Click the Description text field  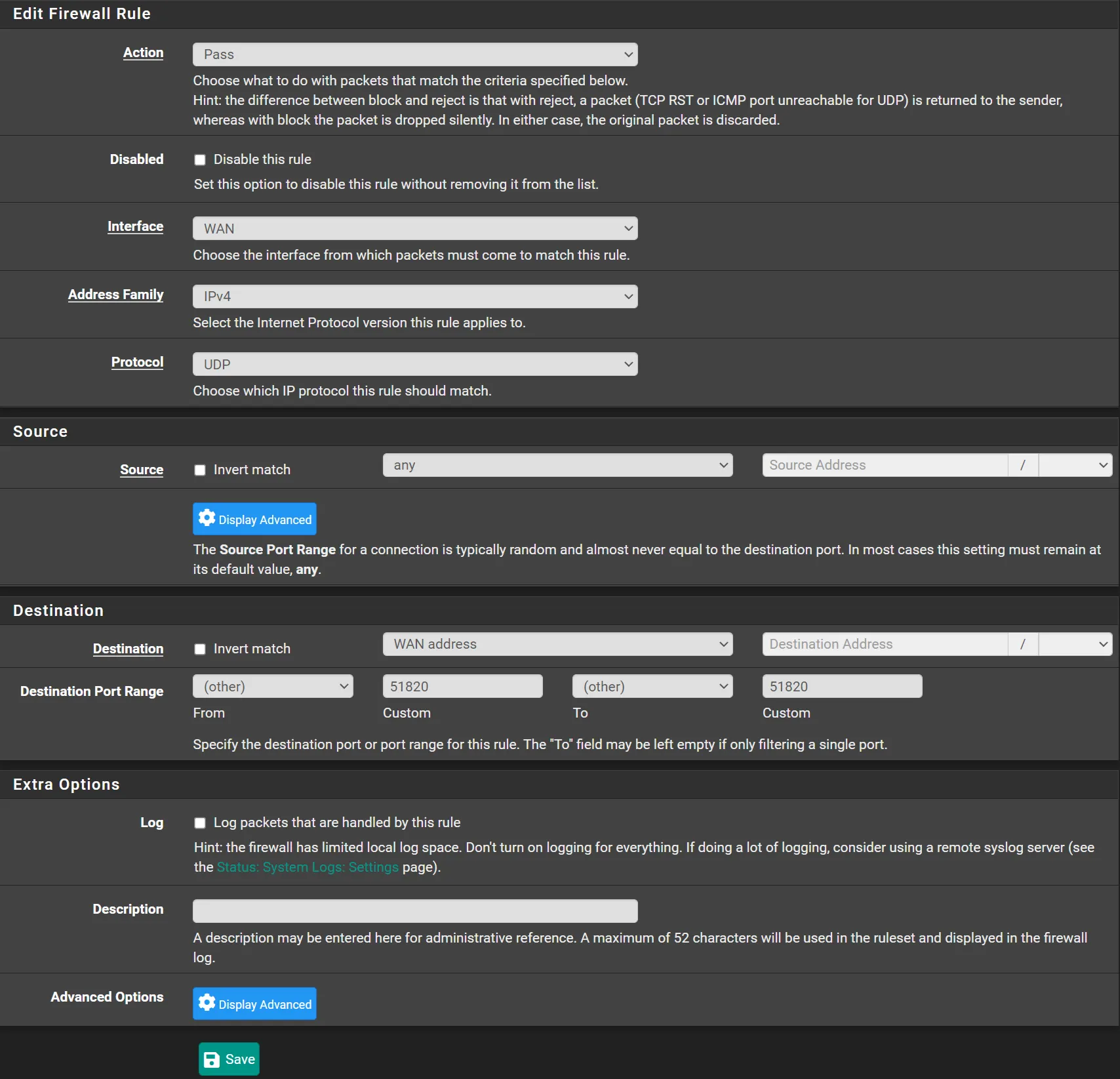pyautogui.click(x=414, y=911)
